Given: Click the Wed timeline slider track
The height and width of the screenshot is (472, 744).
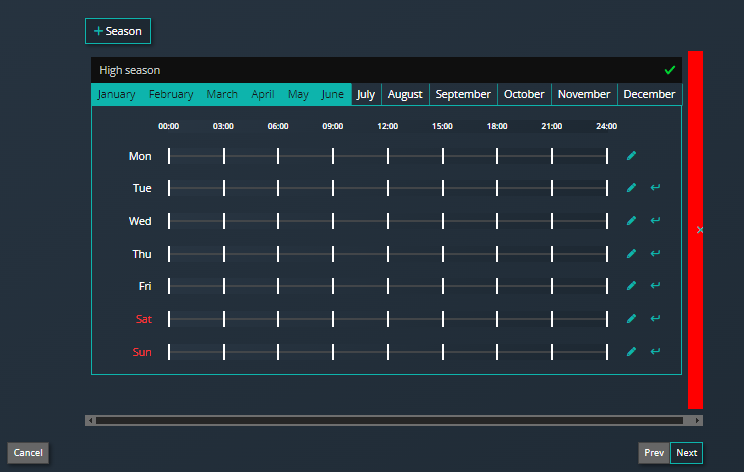Looking at the screenshot, I should coord(388,221).
